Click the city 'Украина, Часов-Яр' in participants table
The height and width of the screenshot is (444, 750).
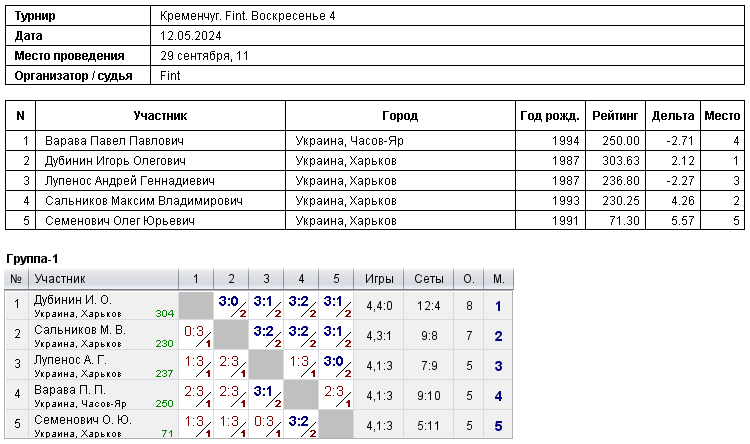(x=349, y=141)
